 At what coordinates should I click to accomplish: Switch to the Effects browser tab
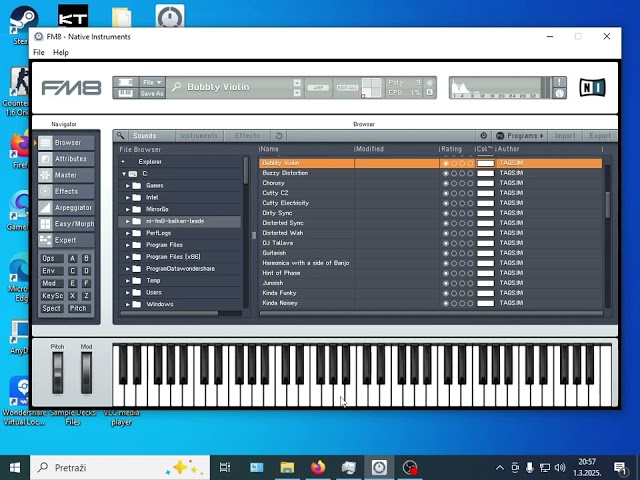pyautogui.click(x=247, y=136)
